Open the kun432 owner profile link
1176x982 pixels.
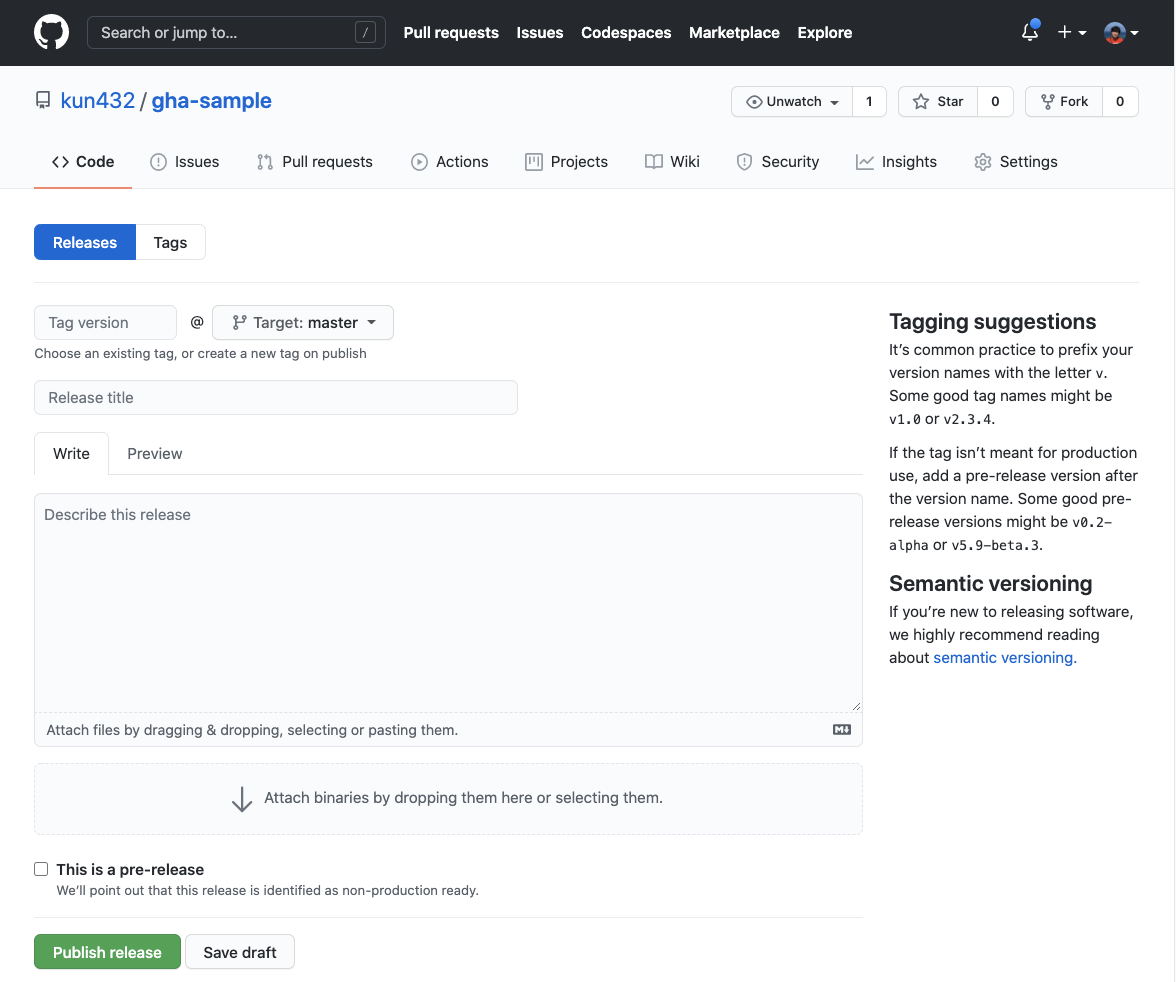tap(98, 101)
